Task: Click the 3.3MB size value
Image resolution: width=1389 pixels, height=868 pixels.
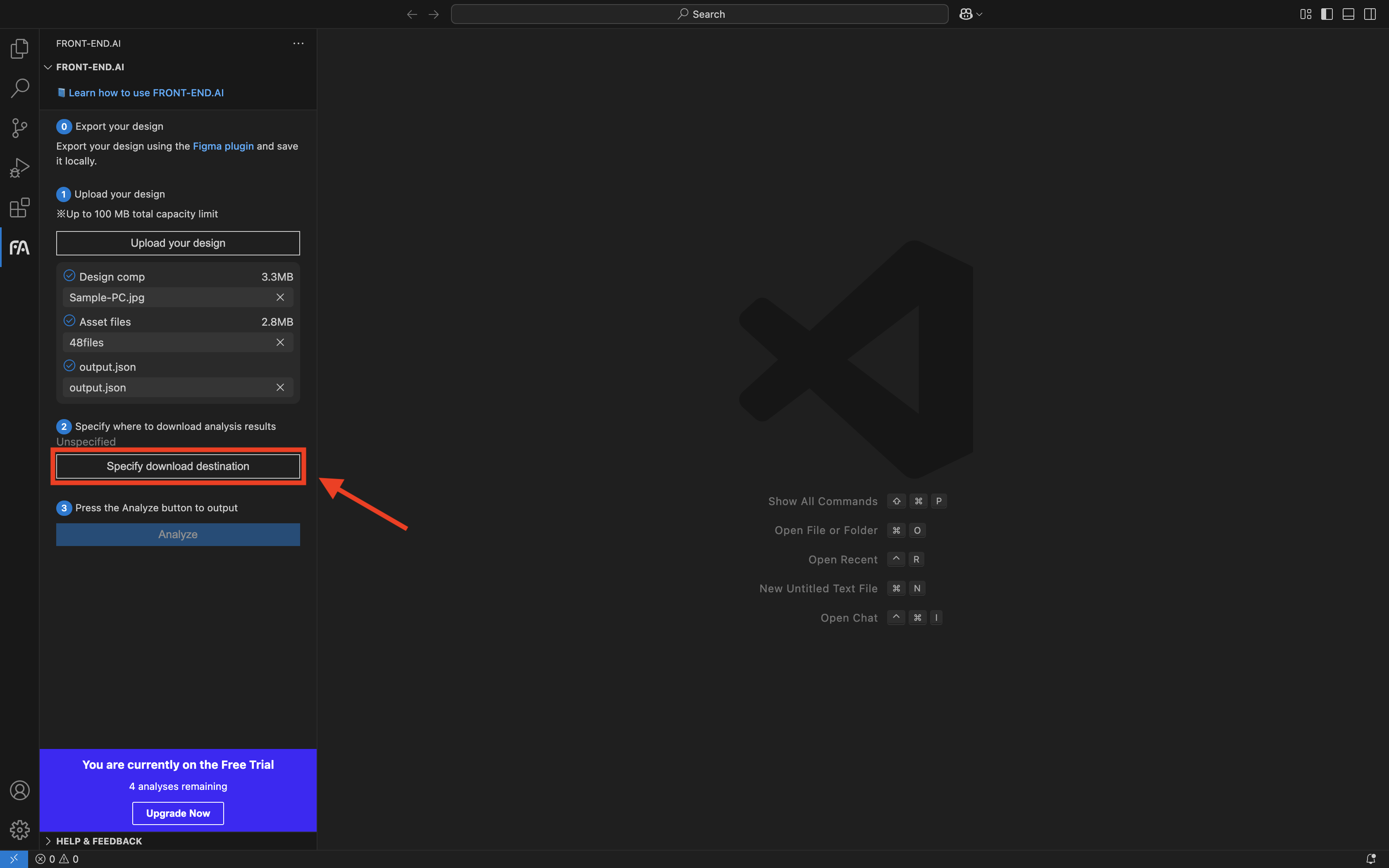Action: (x=277, y=277)
